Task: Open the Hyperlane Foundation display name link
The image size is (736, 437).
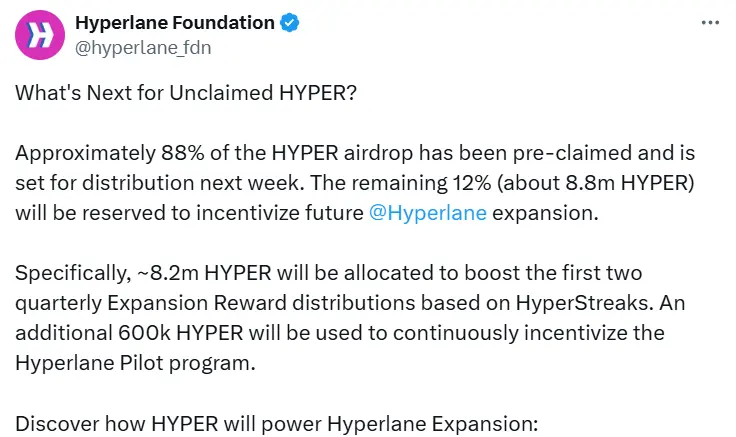Action: (175, 22)
